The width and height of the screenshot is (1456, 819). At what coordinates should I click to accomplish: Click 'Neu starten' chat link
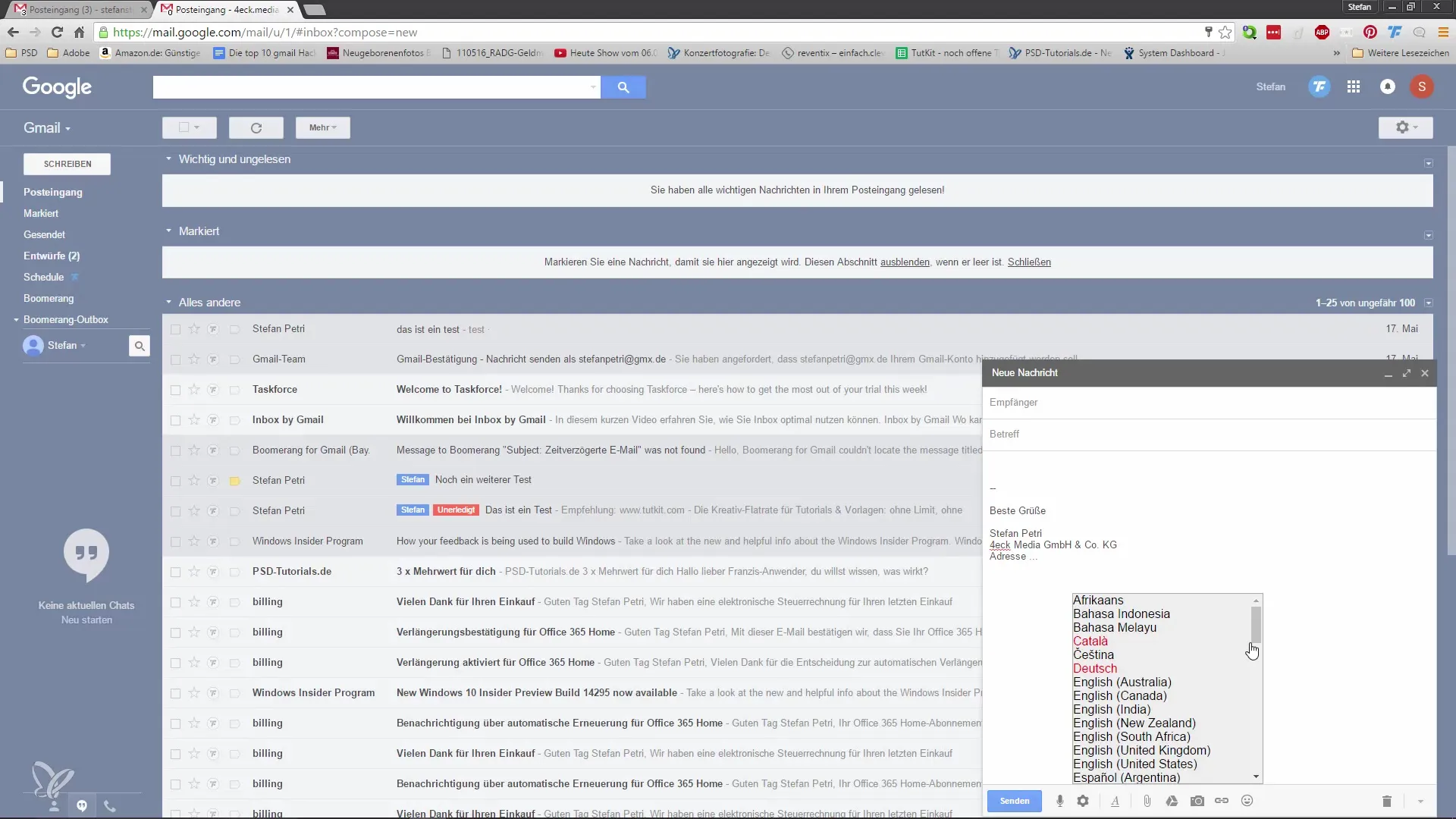click(86, 620)
